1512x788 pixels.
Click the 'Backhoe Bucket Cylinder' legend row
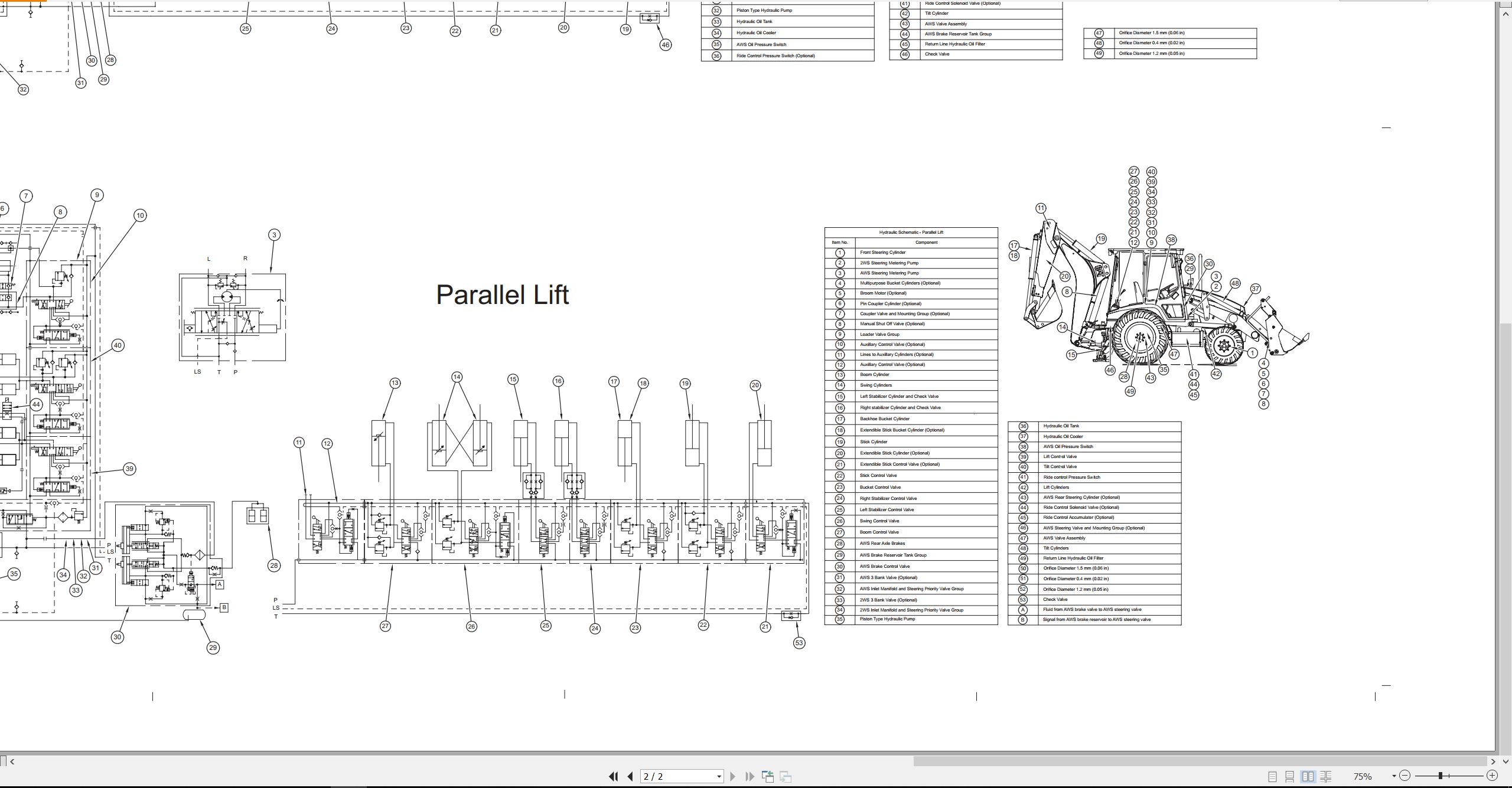click(911, 419)
